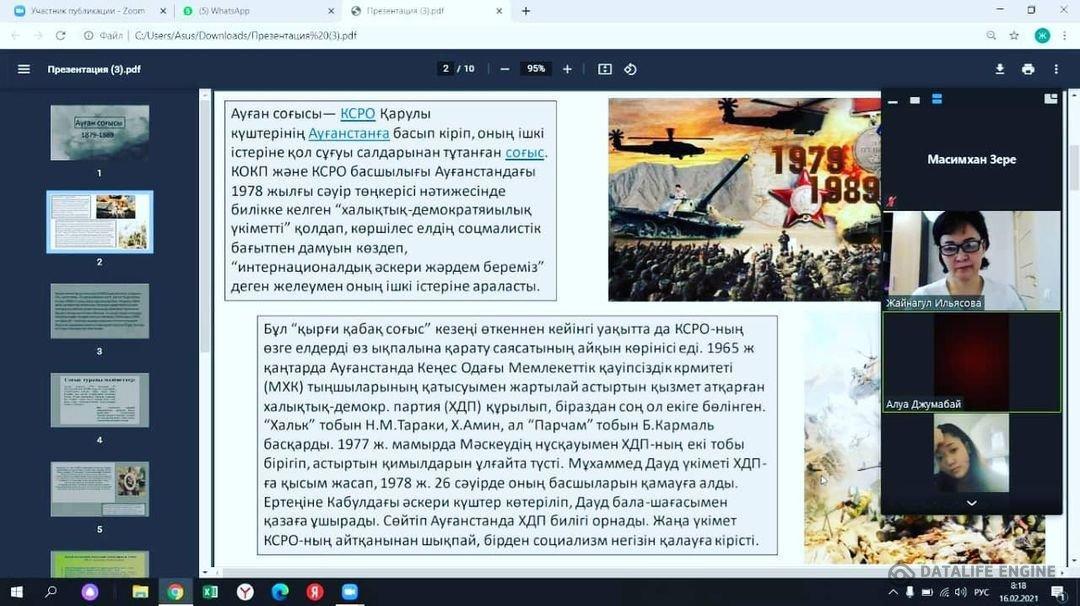This screenshot has height=606, width=1080.
Task: Select page 3 thumbnail in the sidebar
Action: [99, 311]
